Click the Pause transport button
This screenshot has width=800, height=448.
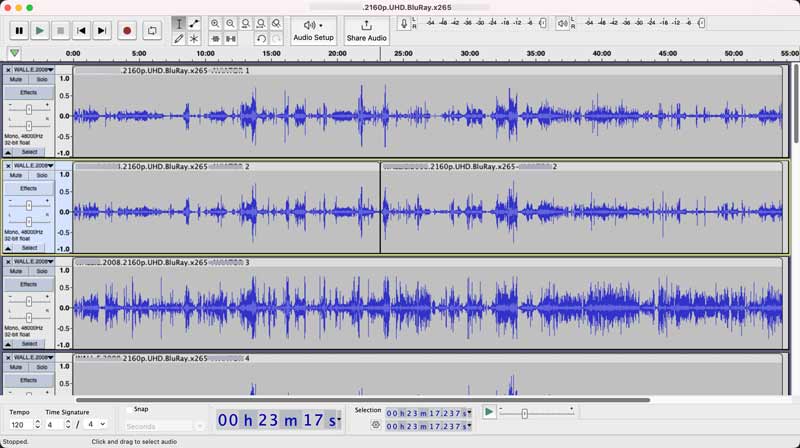(x=19, y=31)
